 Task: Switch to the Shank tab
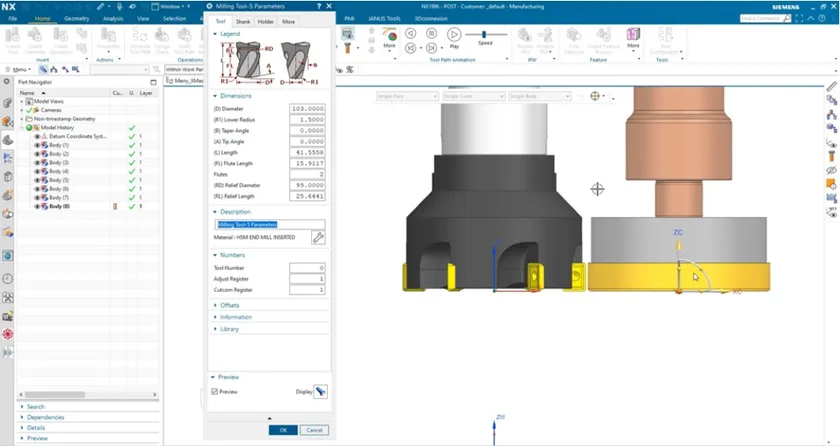pyautogui.click(x=243, y=21)
